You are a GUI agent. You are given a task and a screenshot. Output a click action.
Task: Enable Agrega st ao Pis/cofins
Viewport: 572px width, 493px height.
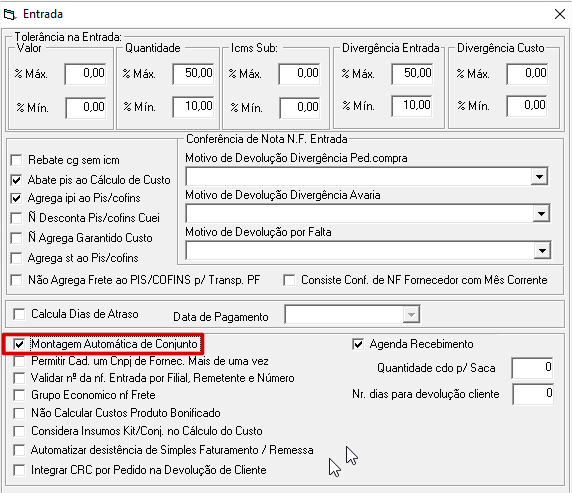pos(16,258)
